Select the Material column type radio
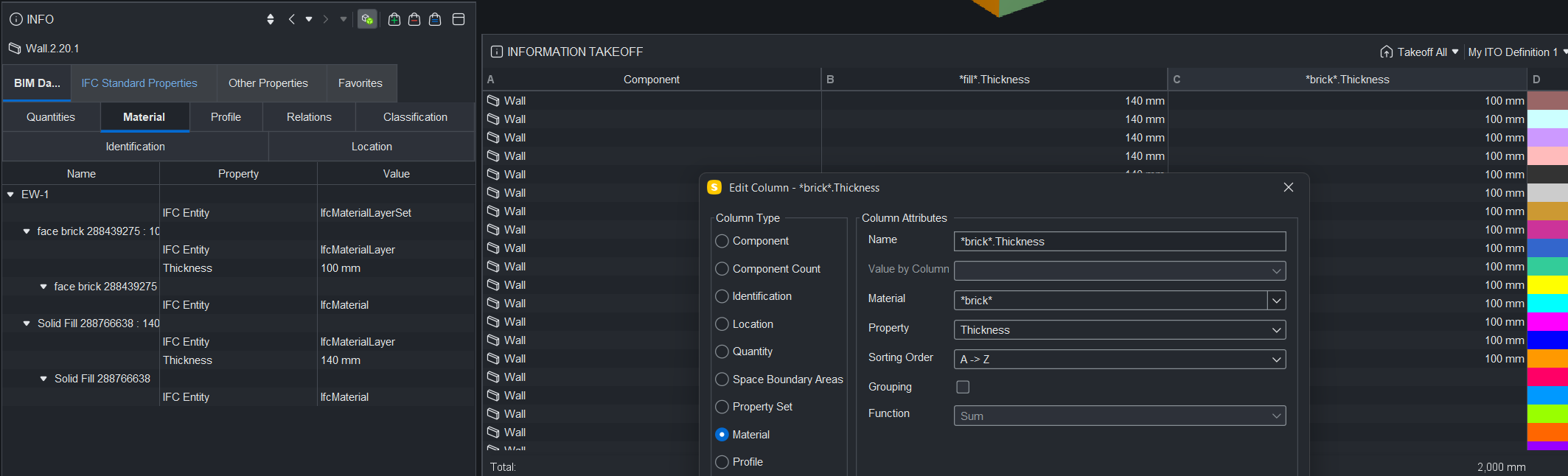Screen dimensions: 1568x476 tap(722, 435)
